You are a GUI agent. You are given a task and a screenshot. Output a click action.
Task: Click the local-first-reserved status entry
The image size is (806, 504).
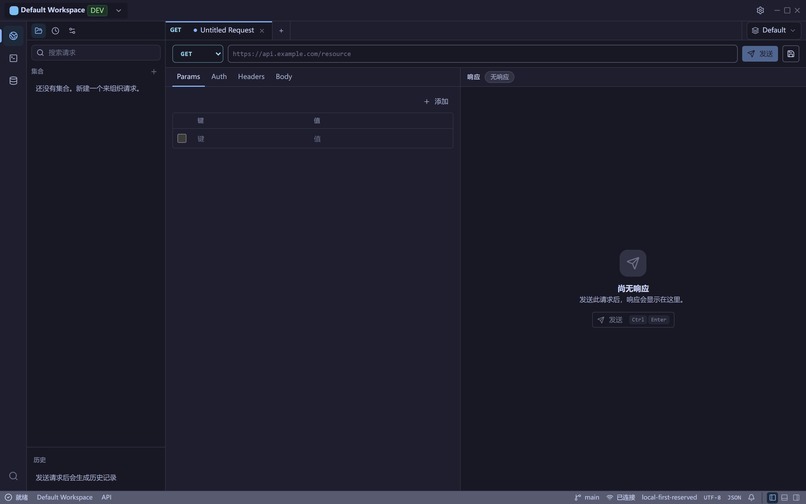point(669,497)
